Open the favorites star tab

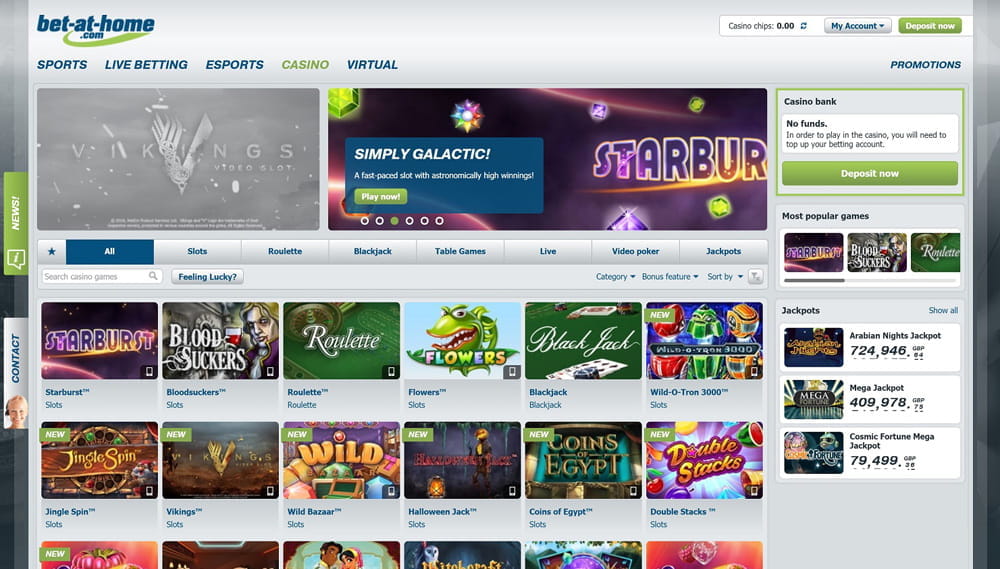pyautogui.click(x=52, y=252)
